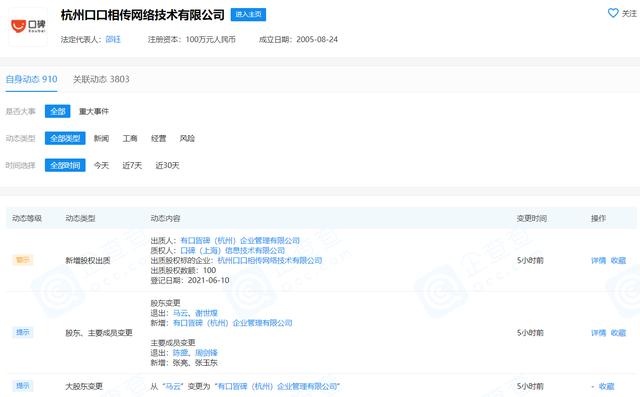Click 收藏 for the 大股东变更 row
Image resolution: width=640 pixels, height=397 pixels.
pos(606,386)
